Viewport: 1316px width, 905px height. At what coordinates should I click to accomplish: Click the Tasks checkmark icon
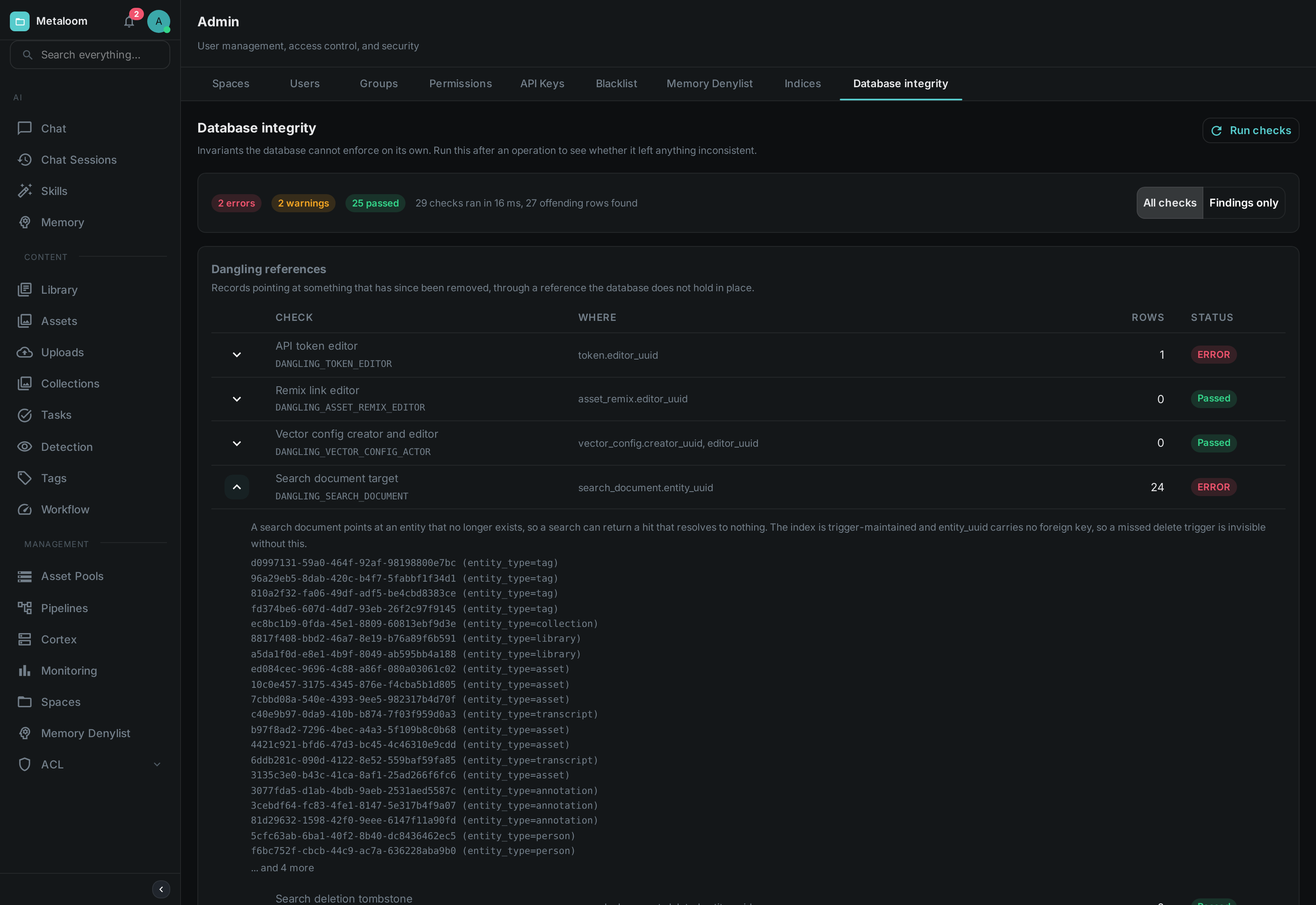click(24, 415)
